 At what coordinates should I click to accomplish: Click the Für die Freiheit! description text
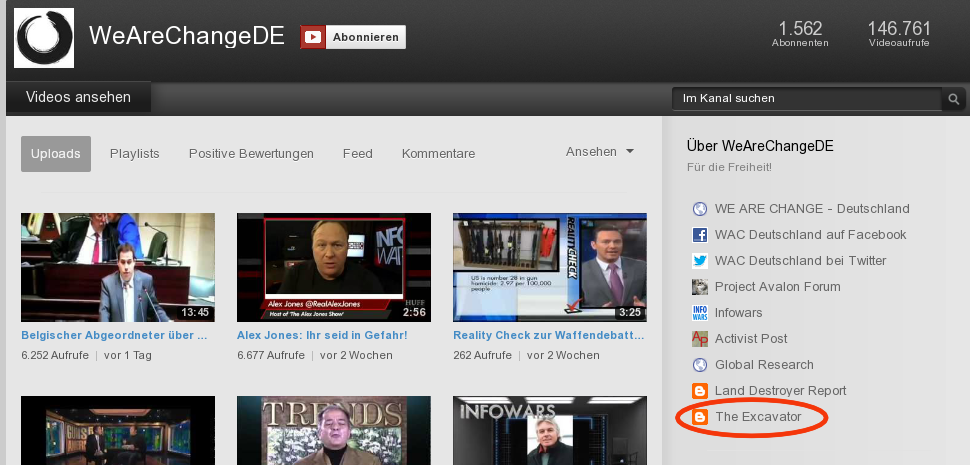pos(729,168)
